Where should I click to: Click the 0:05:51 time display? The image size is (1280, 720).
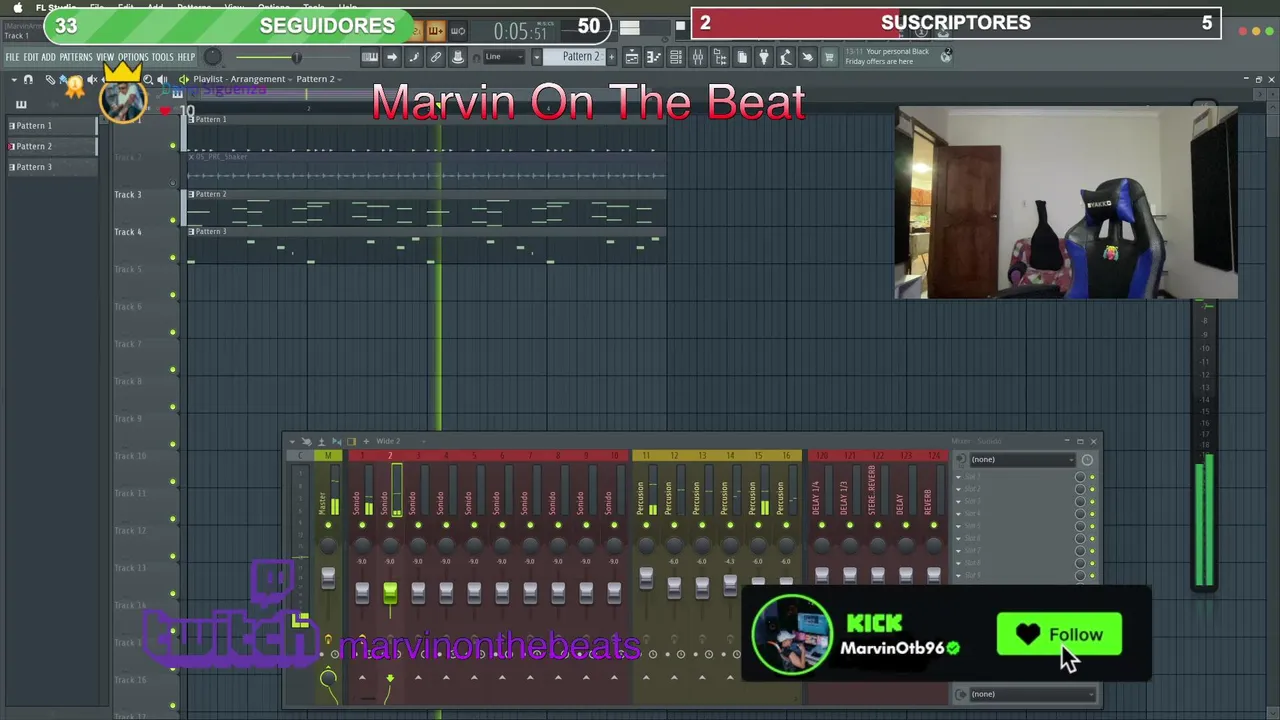(520, 31)
